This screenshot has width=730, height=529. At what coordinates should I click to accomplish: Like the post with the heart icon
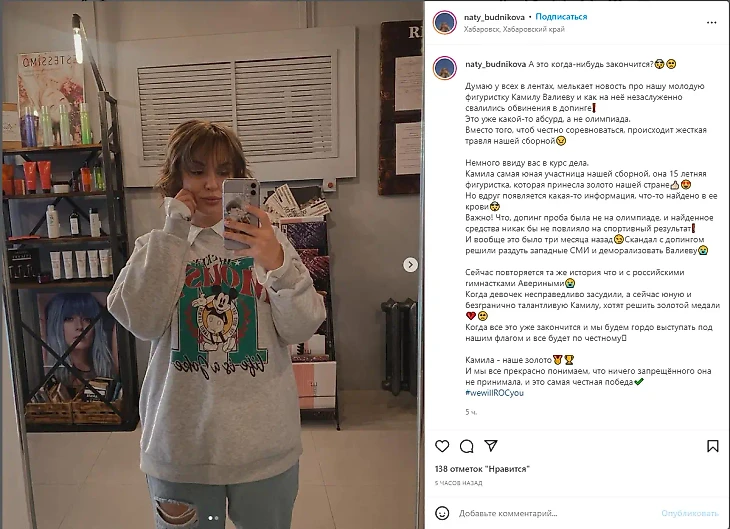(442, 446)
